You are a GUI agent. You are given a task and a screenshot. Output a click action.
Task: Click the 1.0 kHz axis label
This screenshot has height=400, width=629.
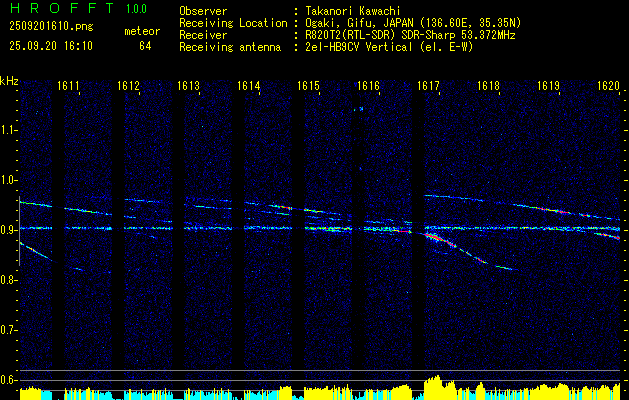[8, 181]
